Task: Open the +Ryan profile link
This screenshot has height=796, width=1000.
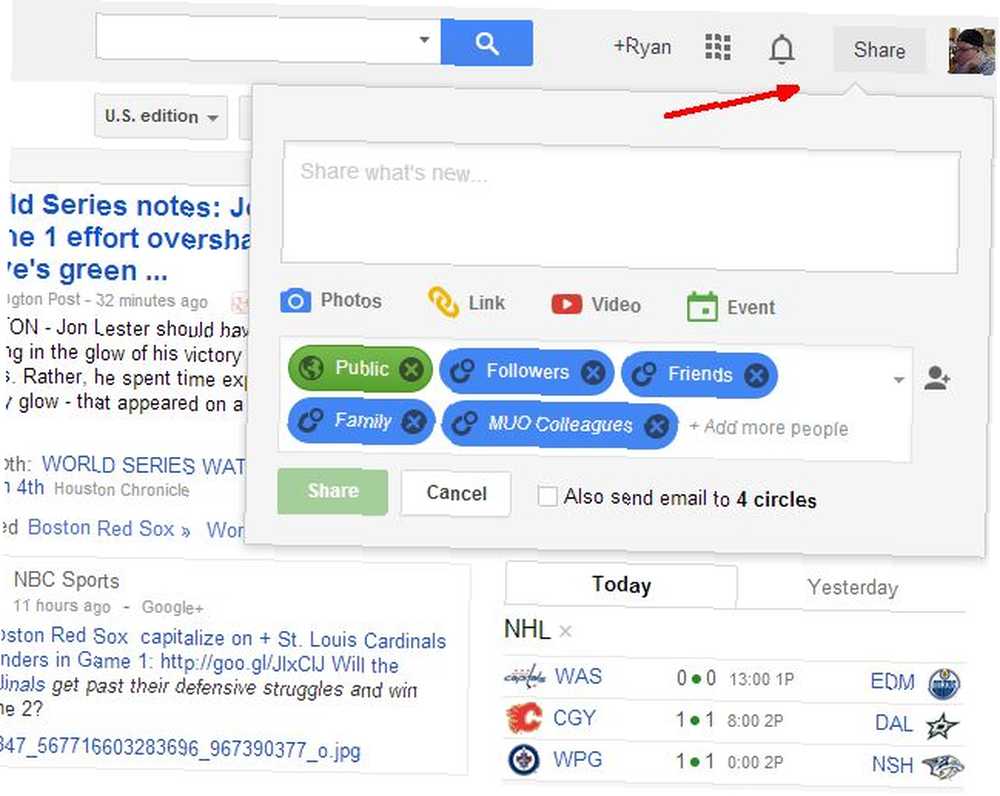Action: [x=642, y=47]
